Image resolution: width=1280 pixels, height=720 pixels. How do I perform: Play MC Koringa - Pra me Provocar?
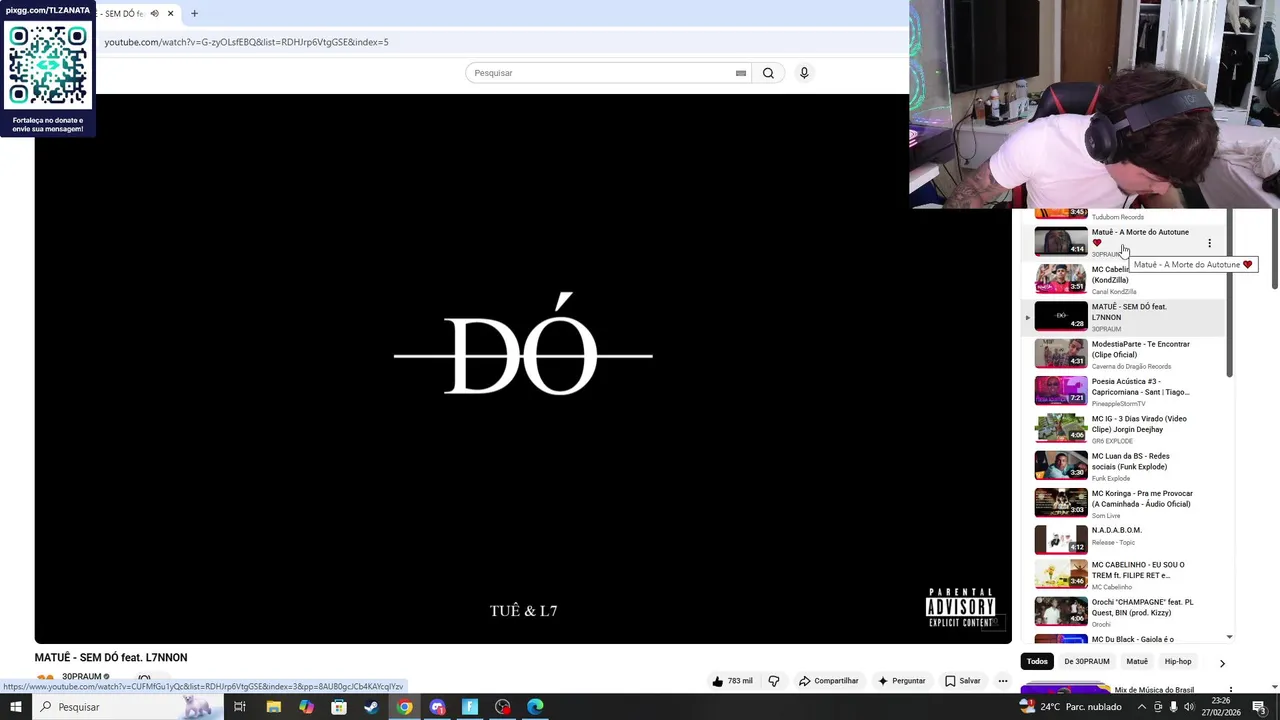(x=1125, y=503)
